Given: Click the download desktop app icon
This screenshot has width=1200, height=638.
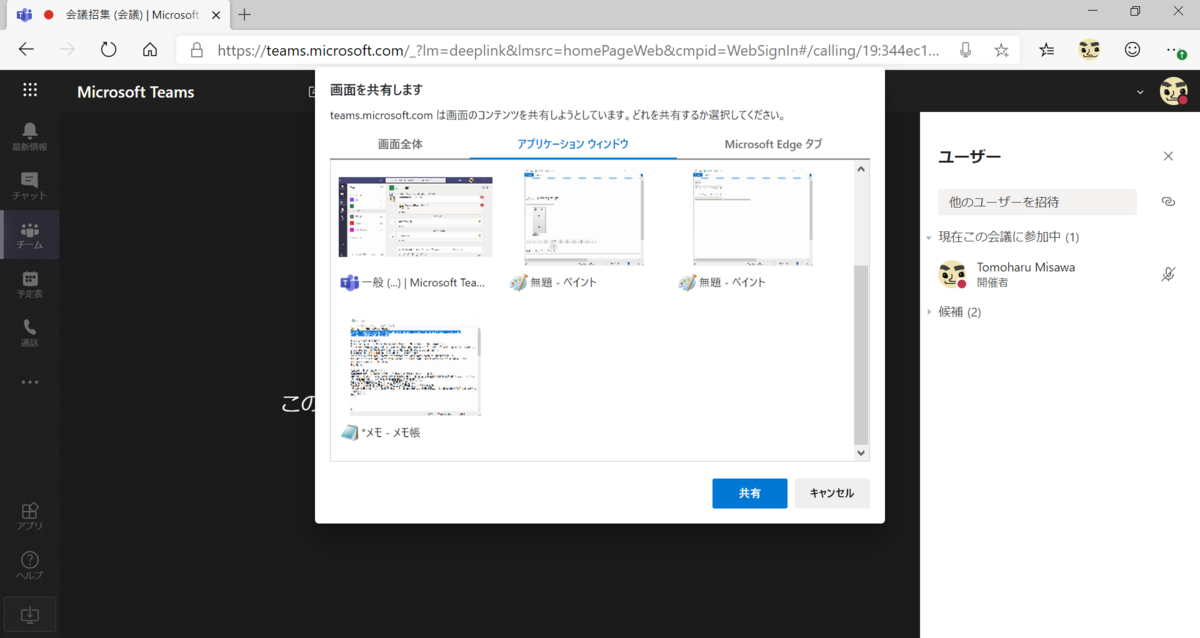Looking at the screenshot, I should (30, 613).
